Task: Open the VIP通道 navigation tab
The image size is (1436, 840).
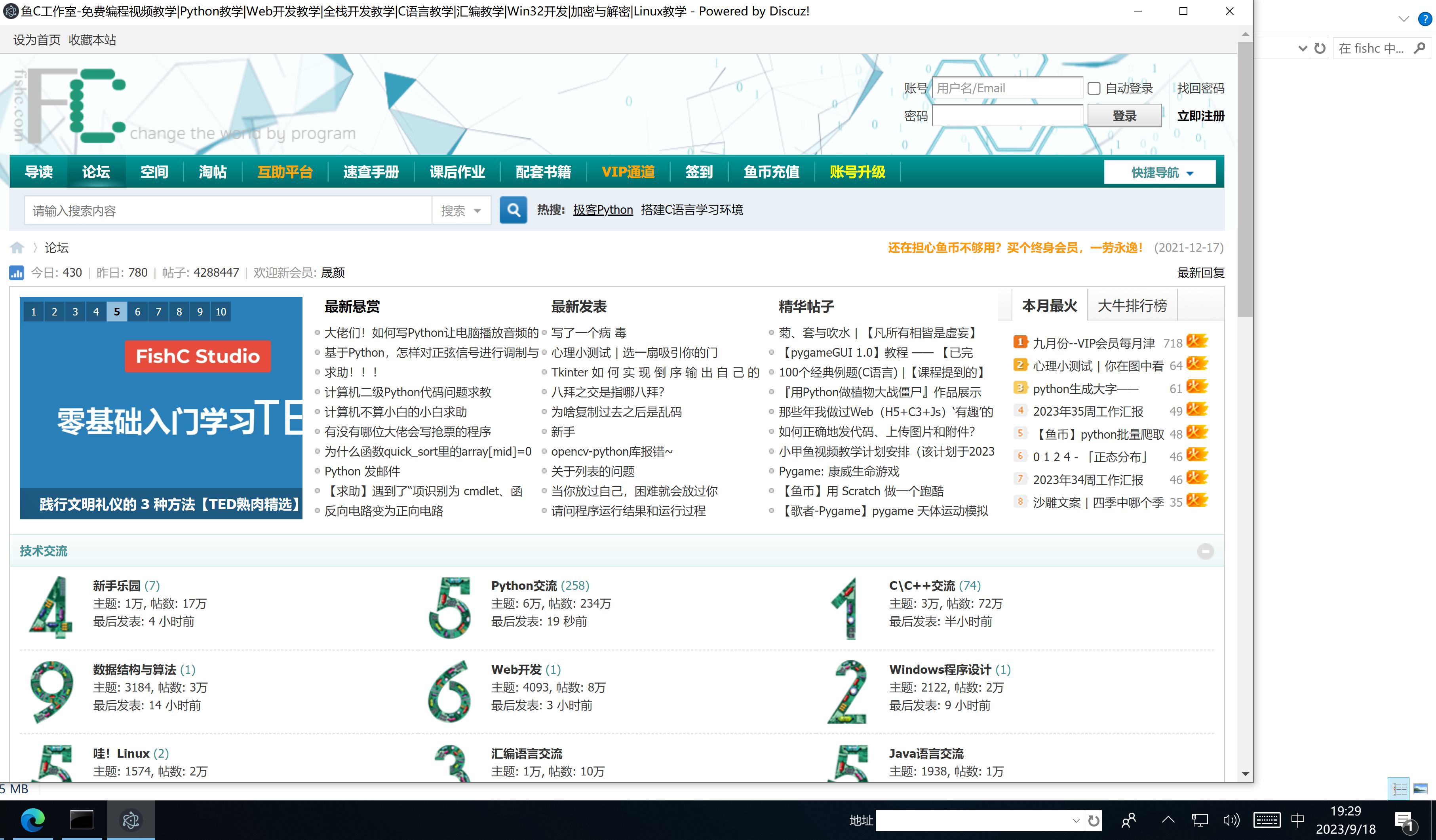Action: pos(628,172)
